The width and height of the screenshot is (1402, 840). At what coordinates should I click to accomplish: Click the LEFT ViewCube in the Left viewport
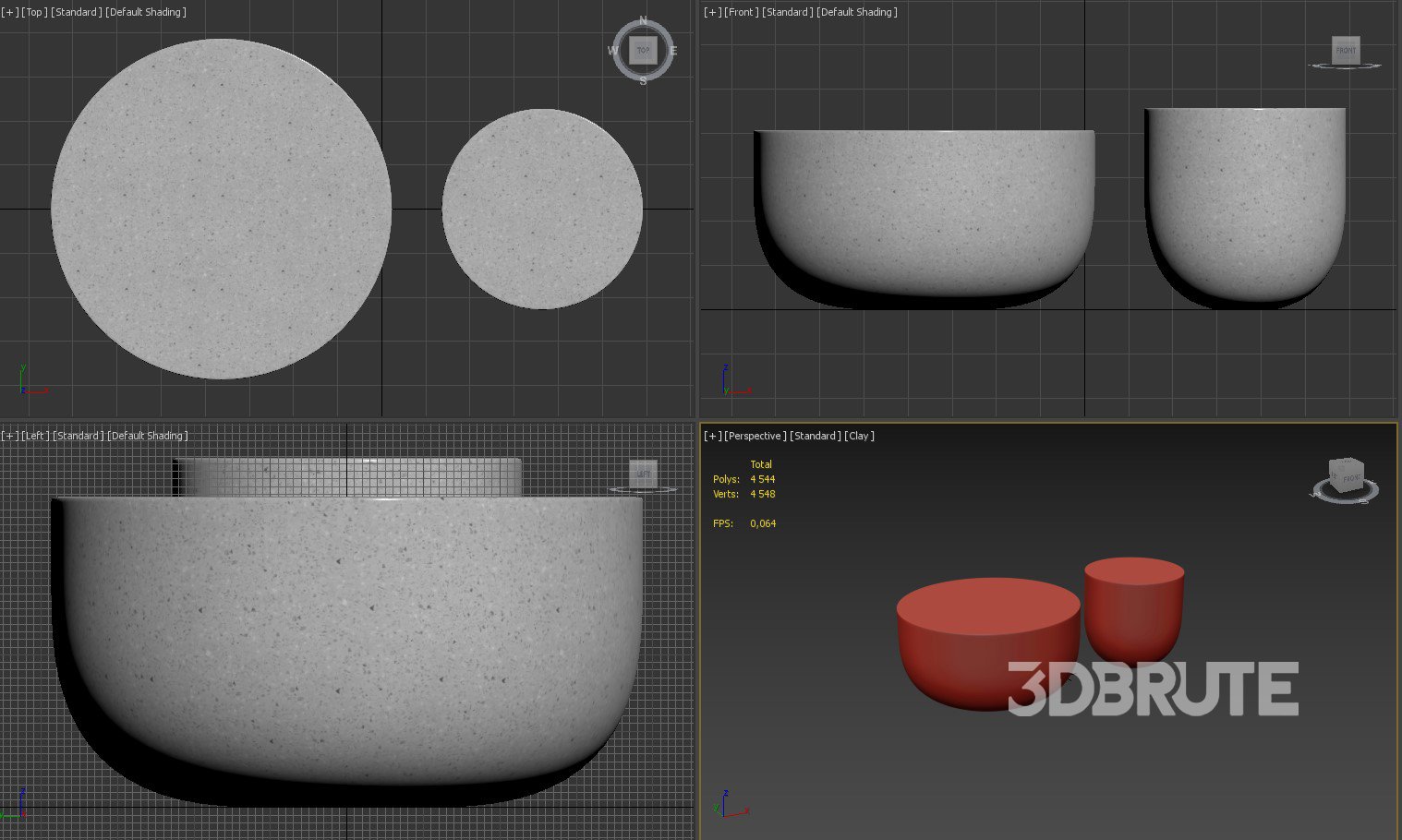coord(643,474)
